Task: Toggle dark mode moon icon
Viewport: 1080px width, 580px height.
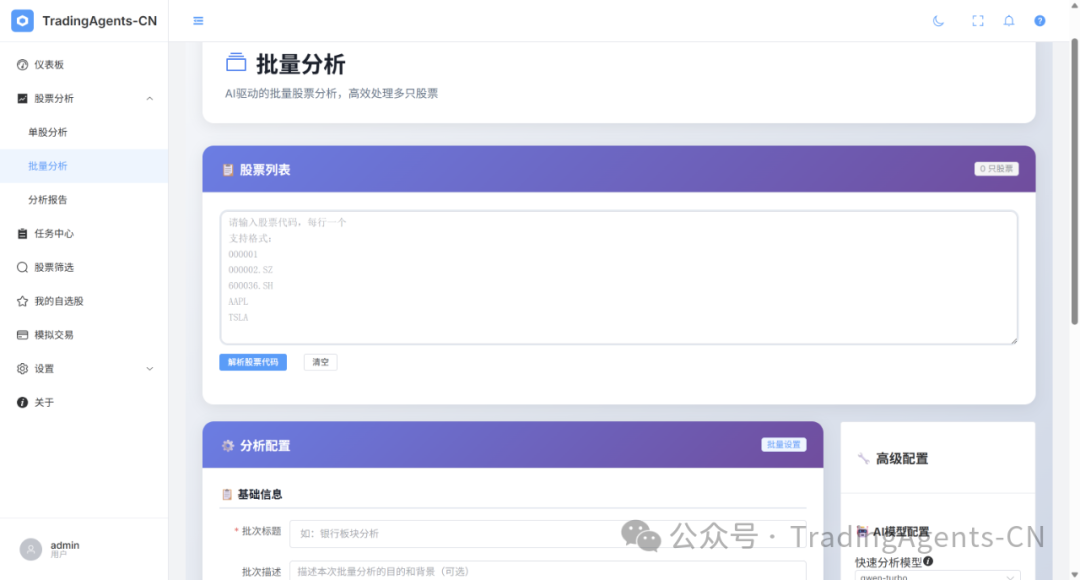Action: pyautogui.click(x=938, y=21)
